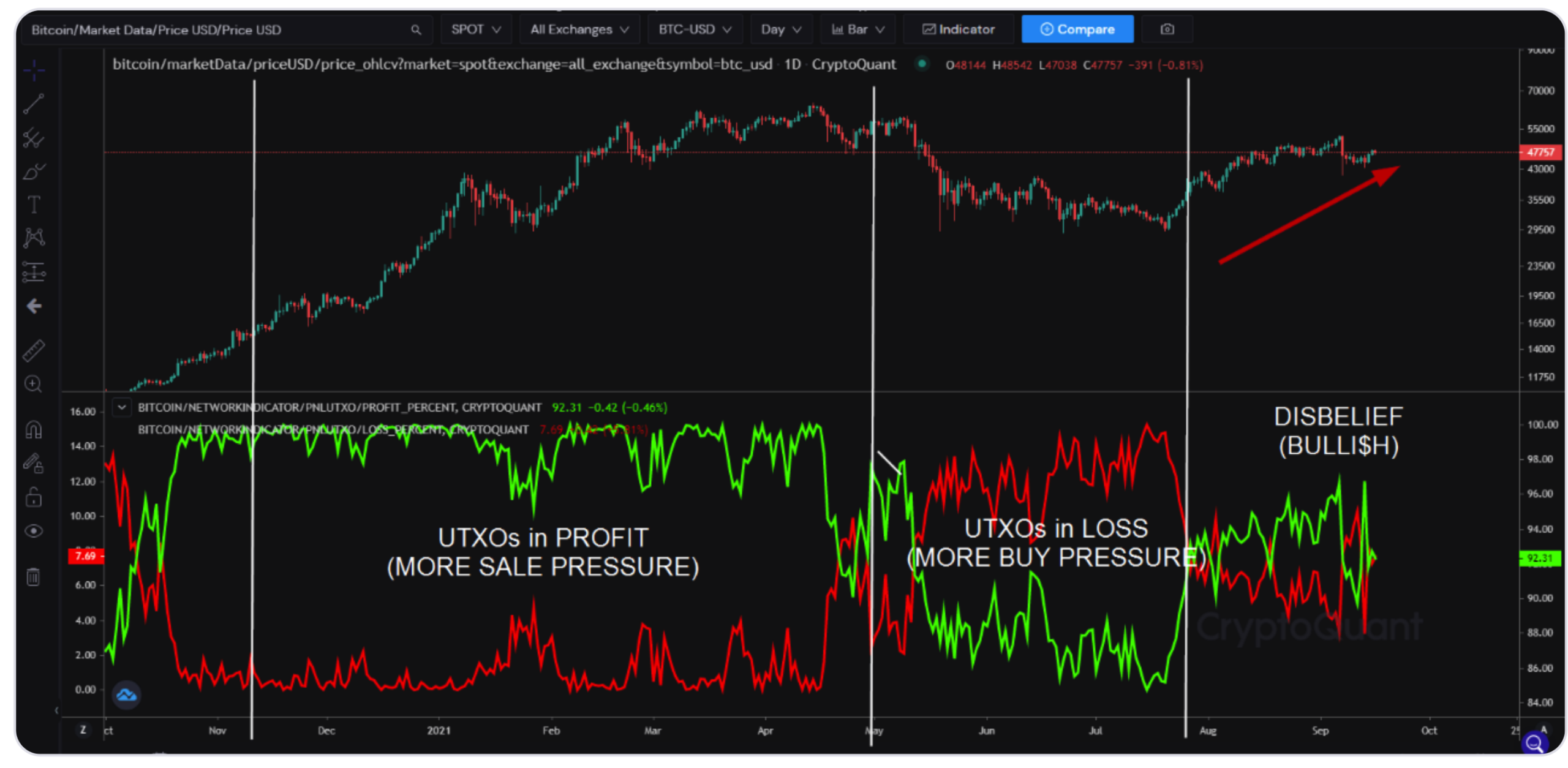Viewport: 1568px width, 768px height.
Task: Toggle magnet mode on
Action: pyautogui.click(x=34, y=430)
